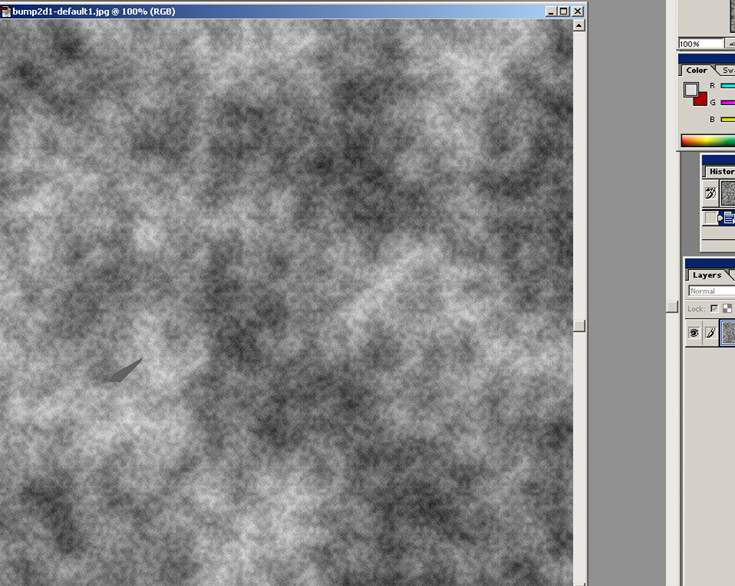This screenshot has width=735, height=586.
Task: Click the red background color swatch
Action: (x=701, y=99)
